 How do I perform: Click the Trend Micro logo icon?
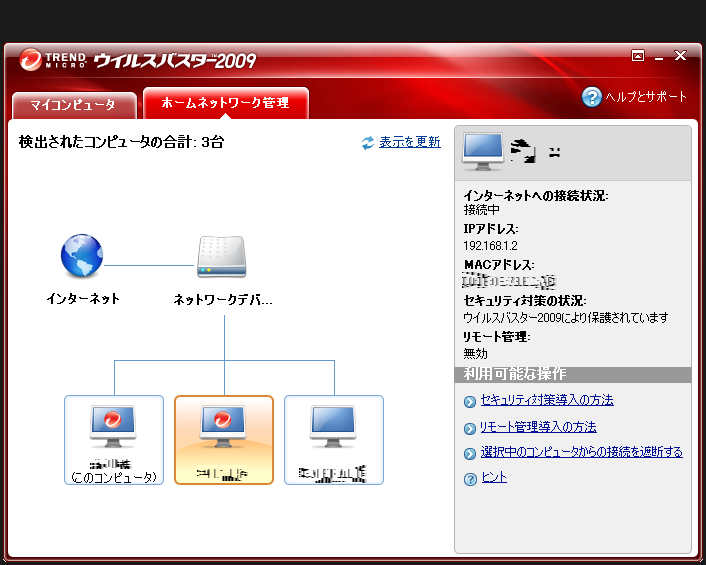click(31, 60)
